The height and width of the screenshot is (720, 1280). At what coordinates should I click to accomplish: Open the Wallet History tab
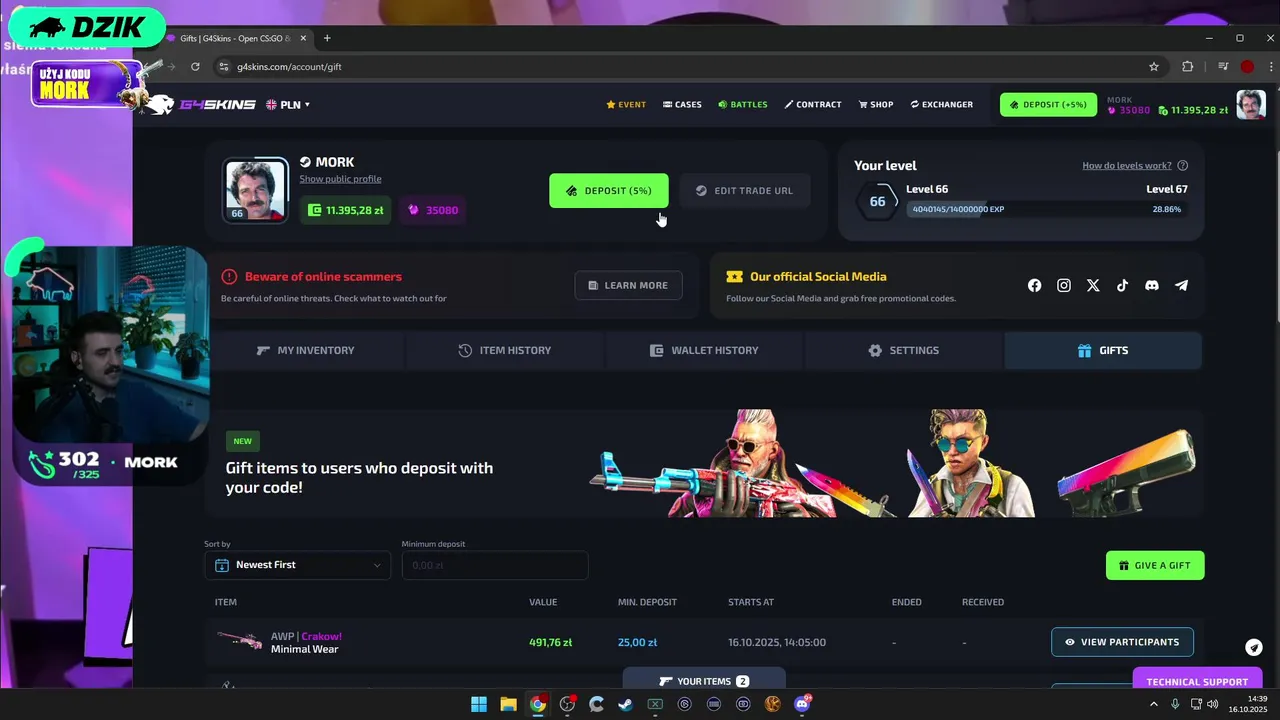704,350
